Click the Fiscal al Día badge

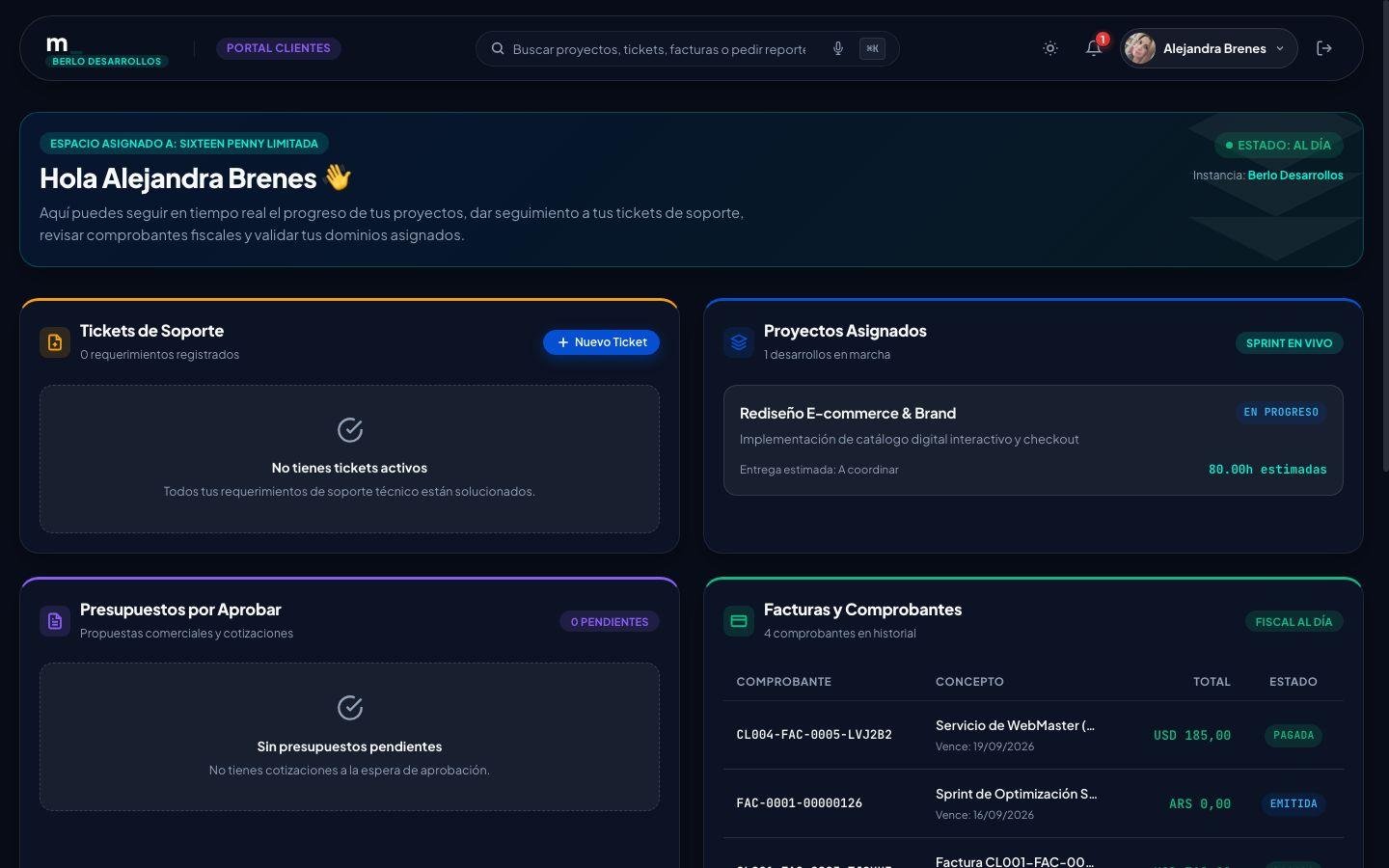coord(1294,622)
